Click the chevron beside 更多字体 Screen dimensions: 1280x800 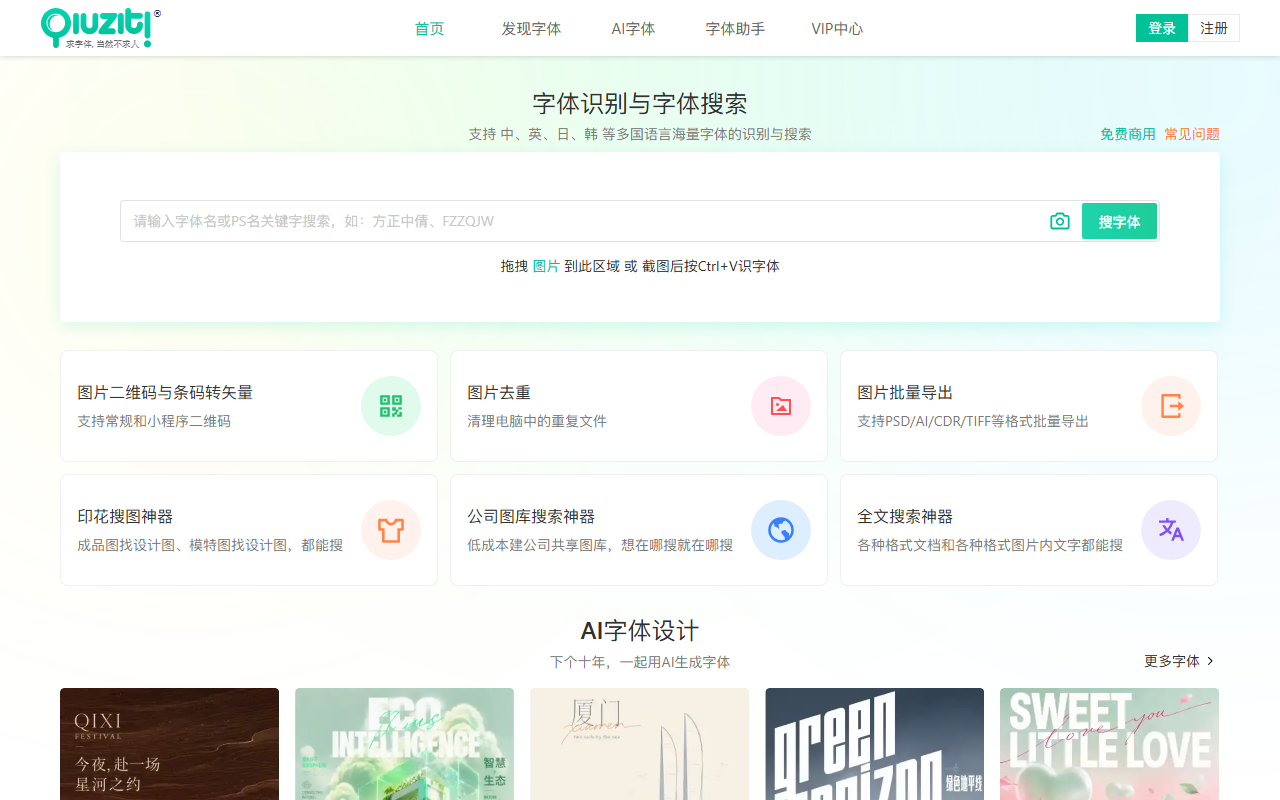click(1210, 661)
